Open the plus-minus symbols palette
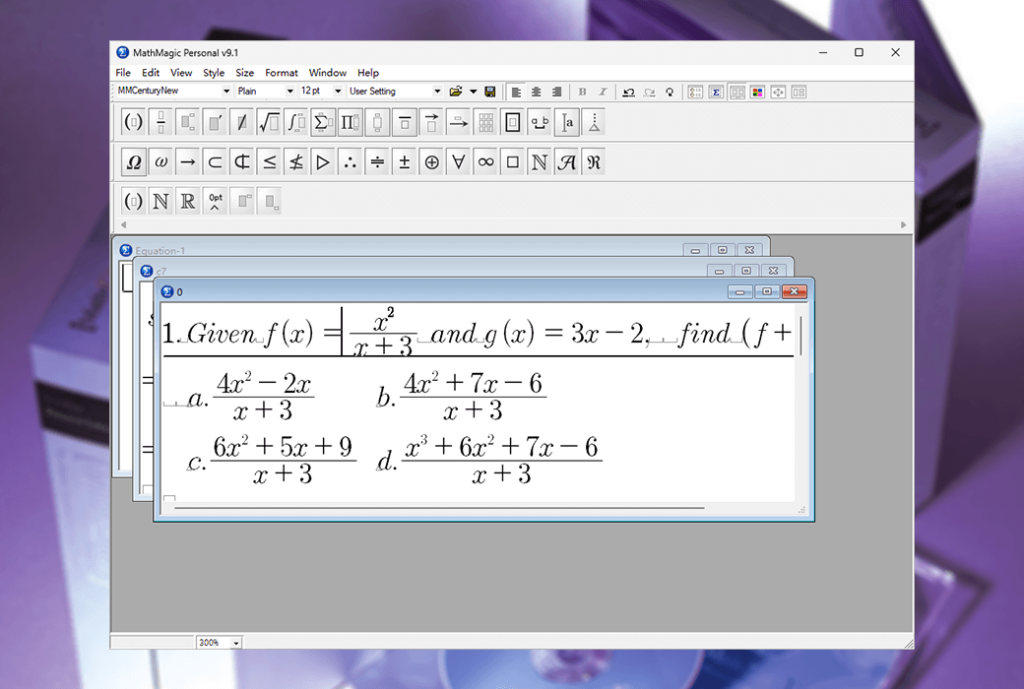The width and height of the screenshot is (1024, 689). [x=404, y=162]
